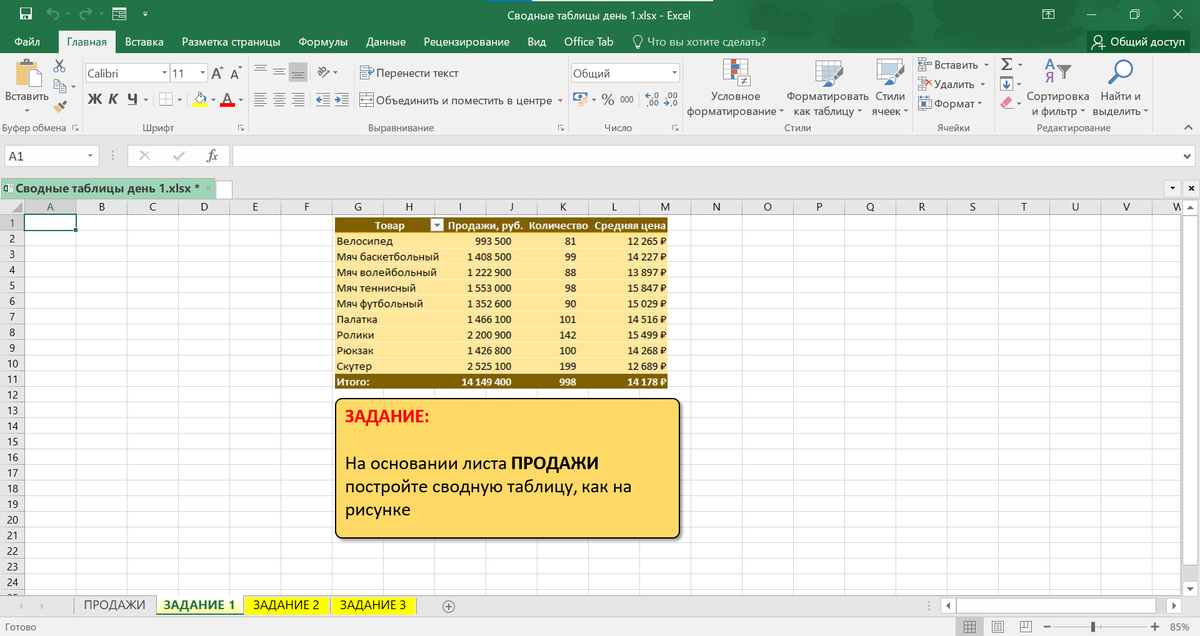The image size is (1200, 636).
Task: Expand Форматировать как таблицу menu
Action: (x=826, y=88)
